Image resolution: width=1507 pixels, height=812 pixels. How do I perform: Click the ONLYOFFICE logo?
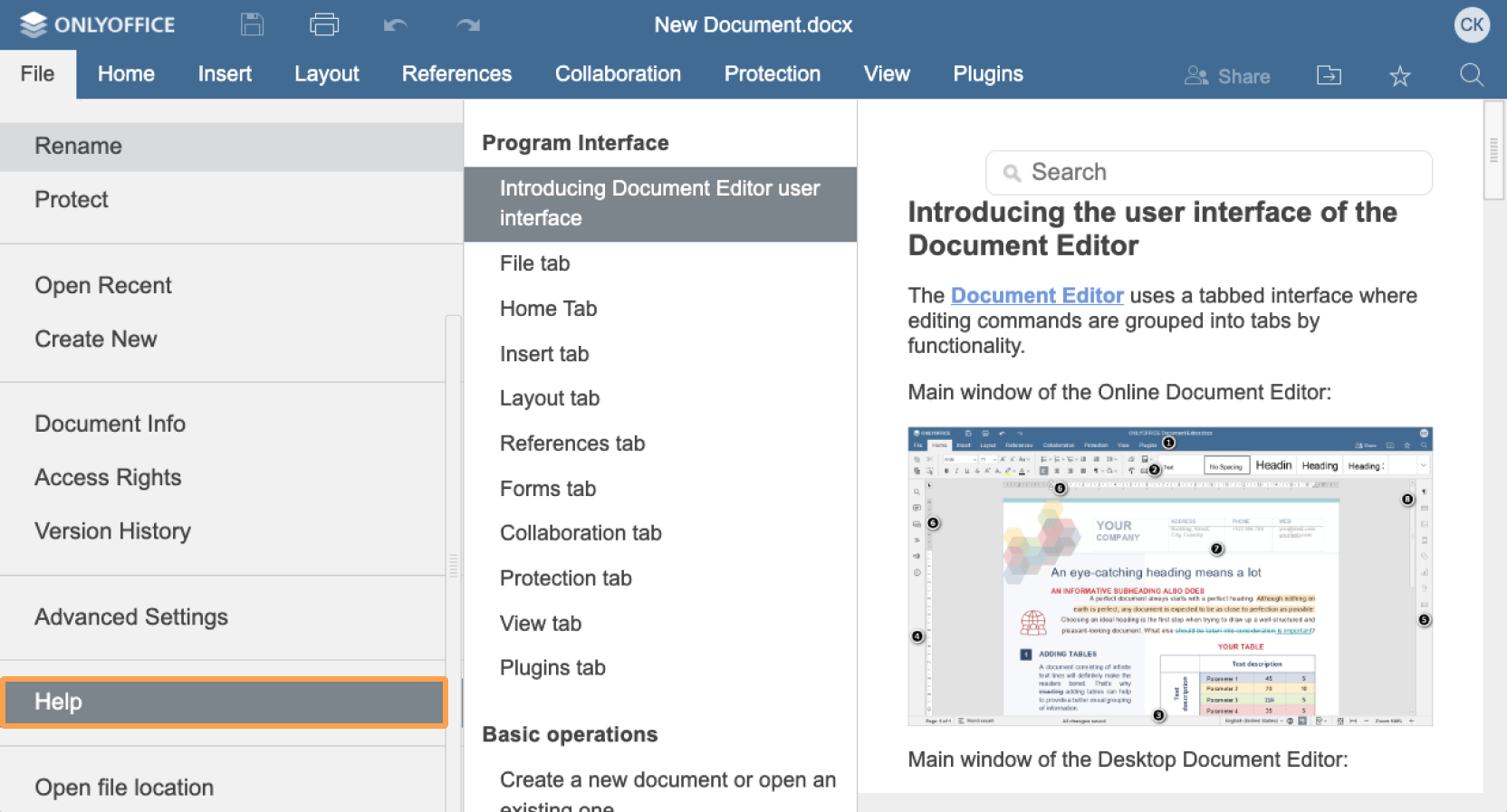coord(97,24)
